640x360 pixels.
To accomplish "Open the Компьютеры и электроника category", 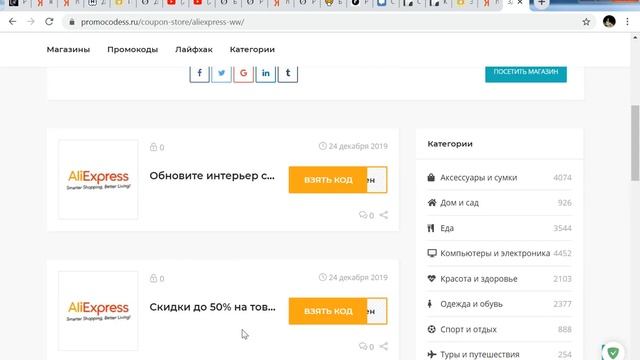I will point(495,253).
